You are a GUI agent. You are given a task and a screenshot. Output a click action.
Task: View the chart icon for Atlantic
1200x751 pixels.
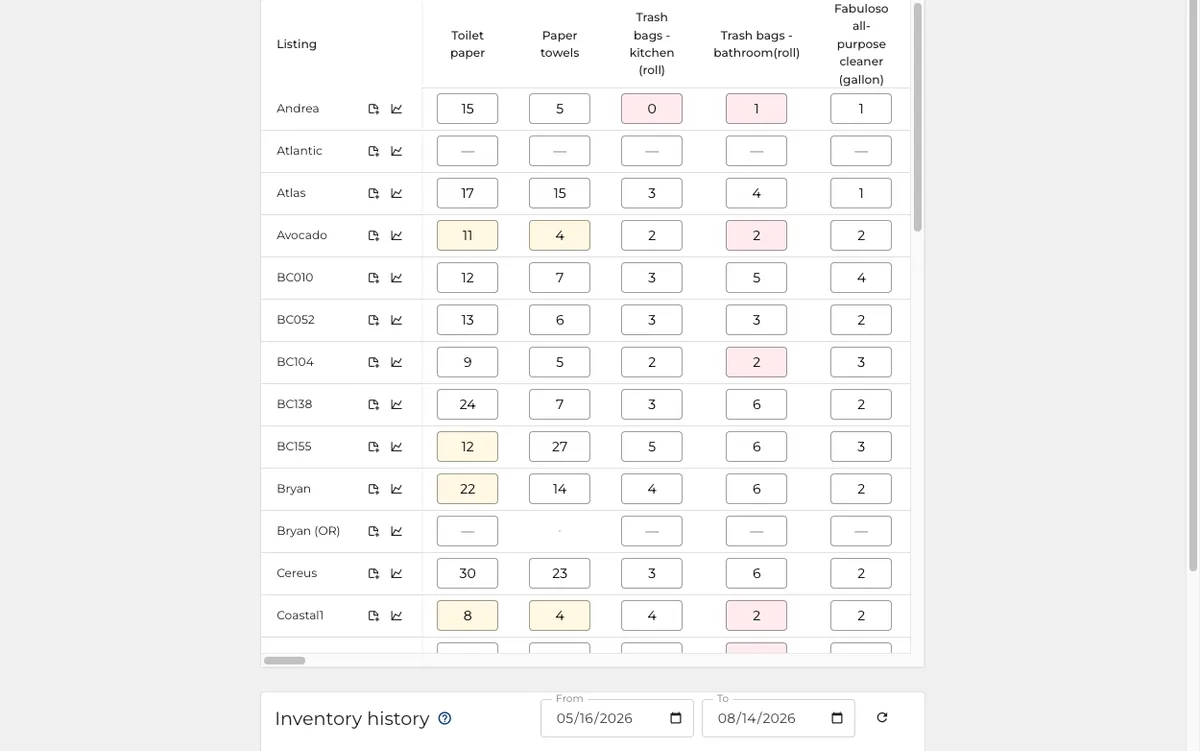click(396, 151)
